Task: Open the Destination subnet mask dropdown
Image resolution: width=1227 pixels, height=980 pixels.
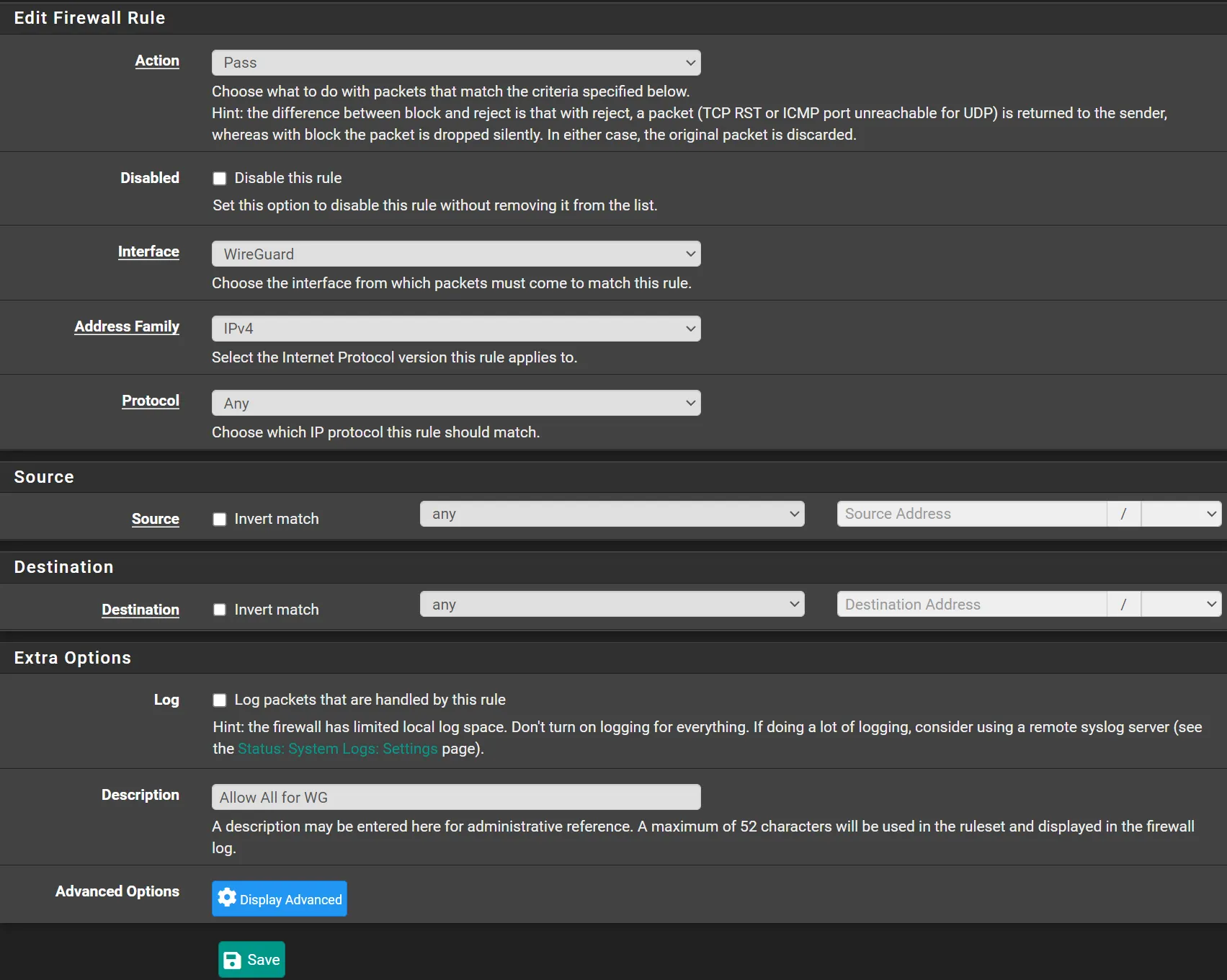Action: point(1181,605)
